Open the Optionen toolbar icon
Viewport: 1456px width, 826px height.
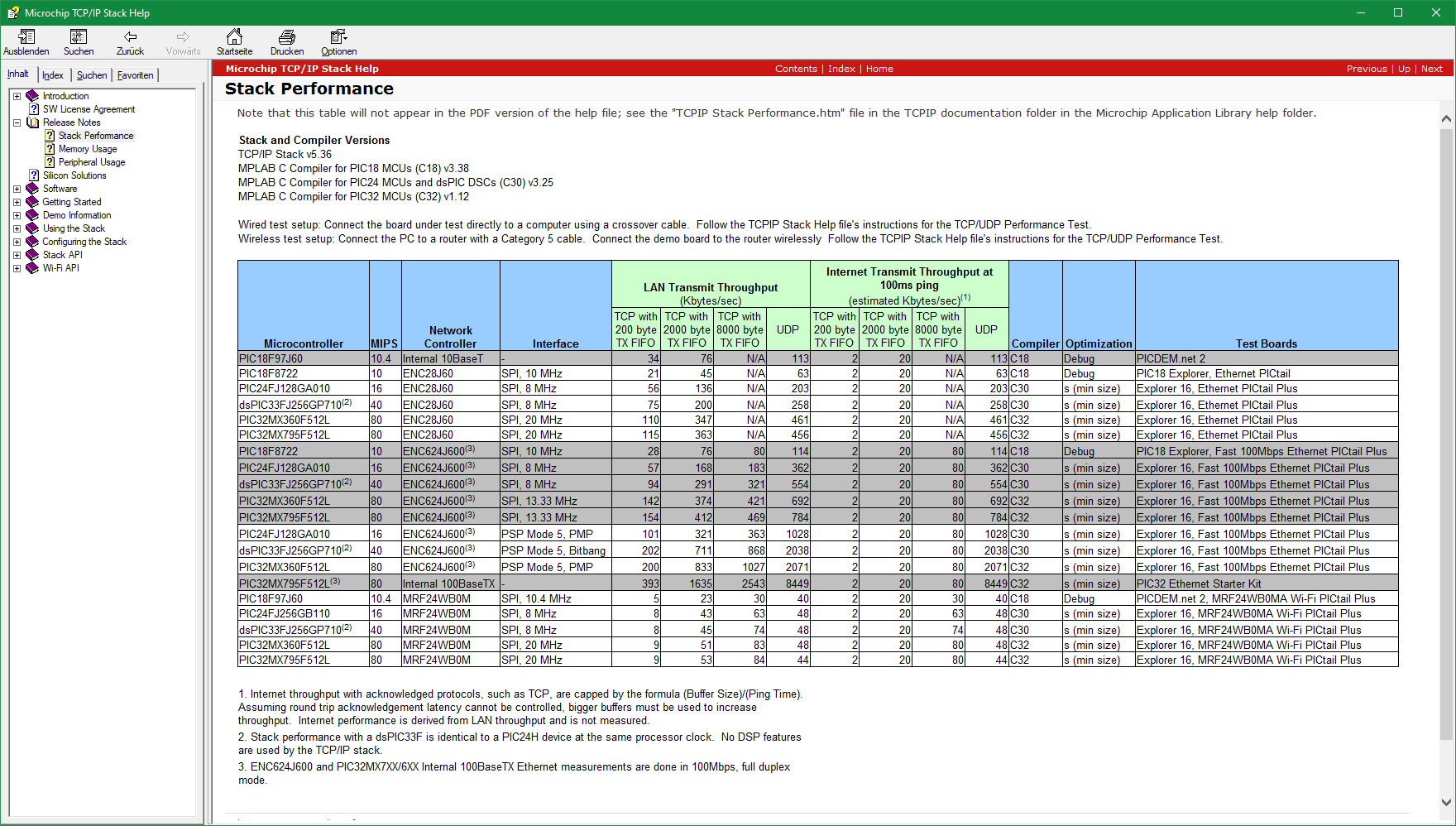click(x=338, y=36)
